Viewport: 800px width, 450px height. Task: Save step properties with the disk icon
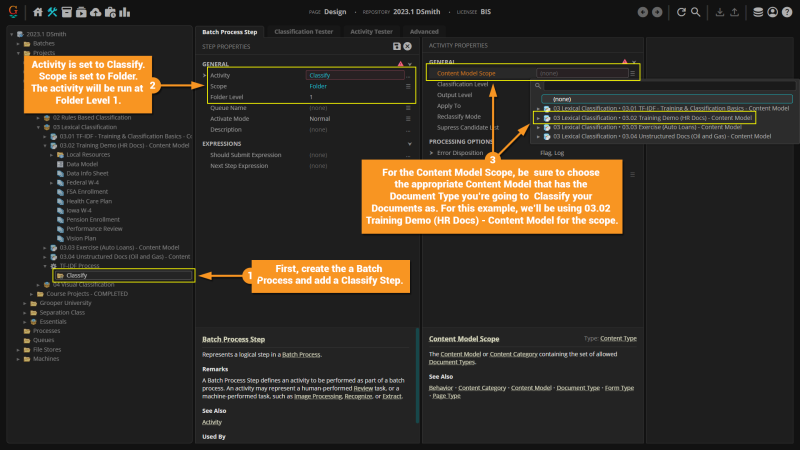397,46
